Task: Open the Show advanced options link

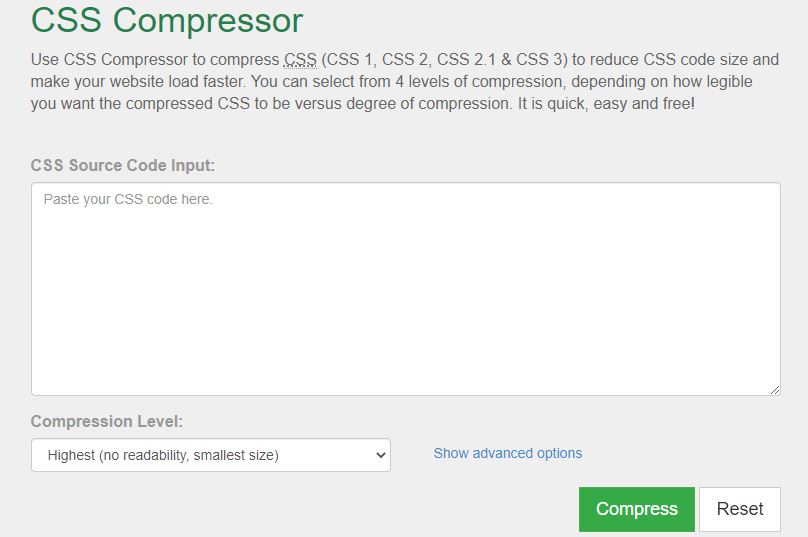Action: [508, 454]
